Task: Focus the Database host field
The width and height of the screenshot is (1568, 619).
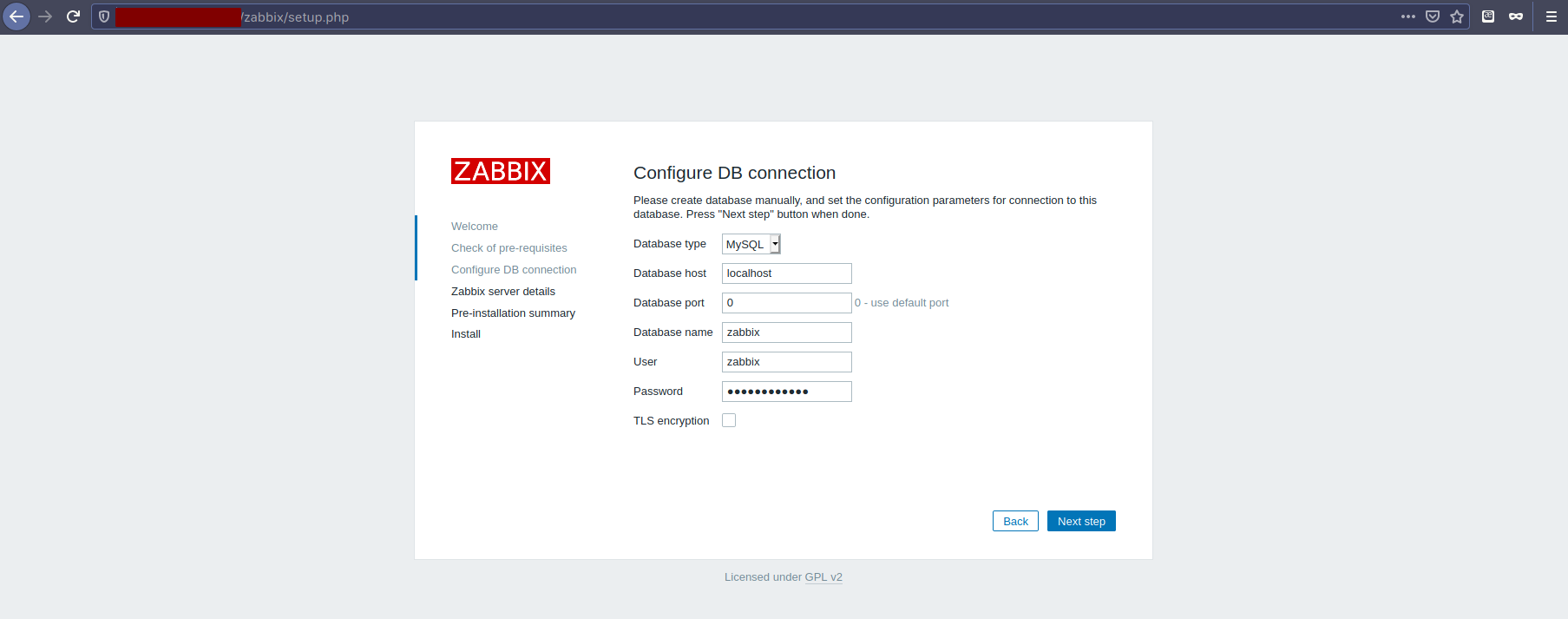Action: click(787, 273)
